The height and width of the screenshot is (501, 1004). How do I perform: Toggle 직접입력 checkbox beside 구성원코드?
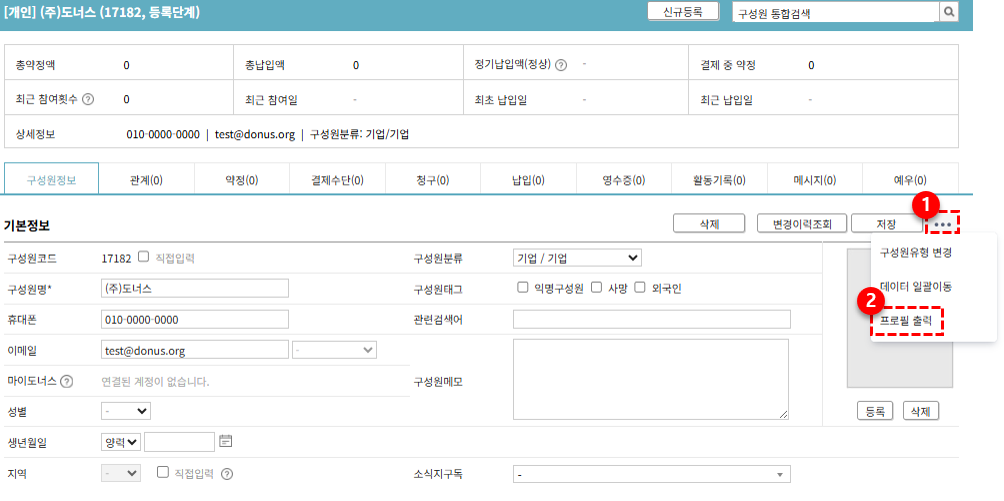click(x=144, y=257)
